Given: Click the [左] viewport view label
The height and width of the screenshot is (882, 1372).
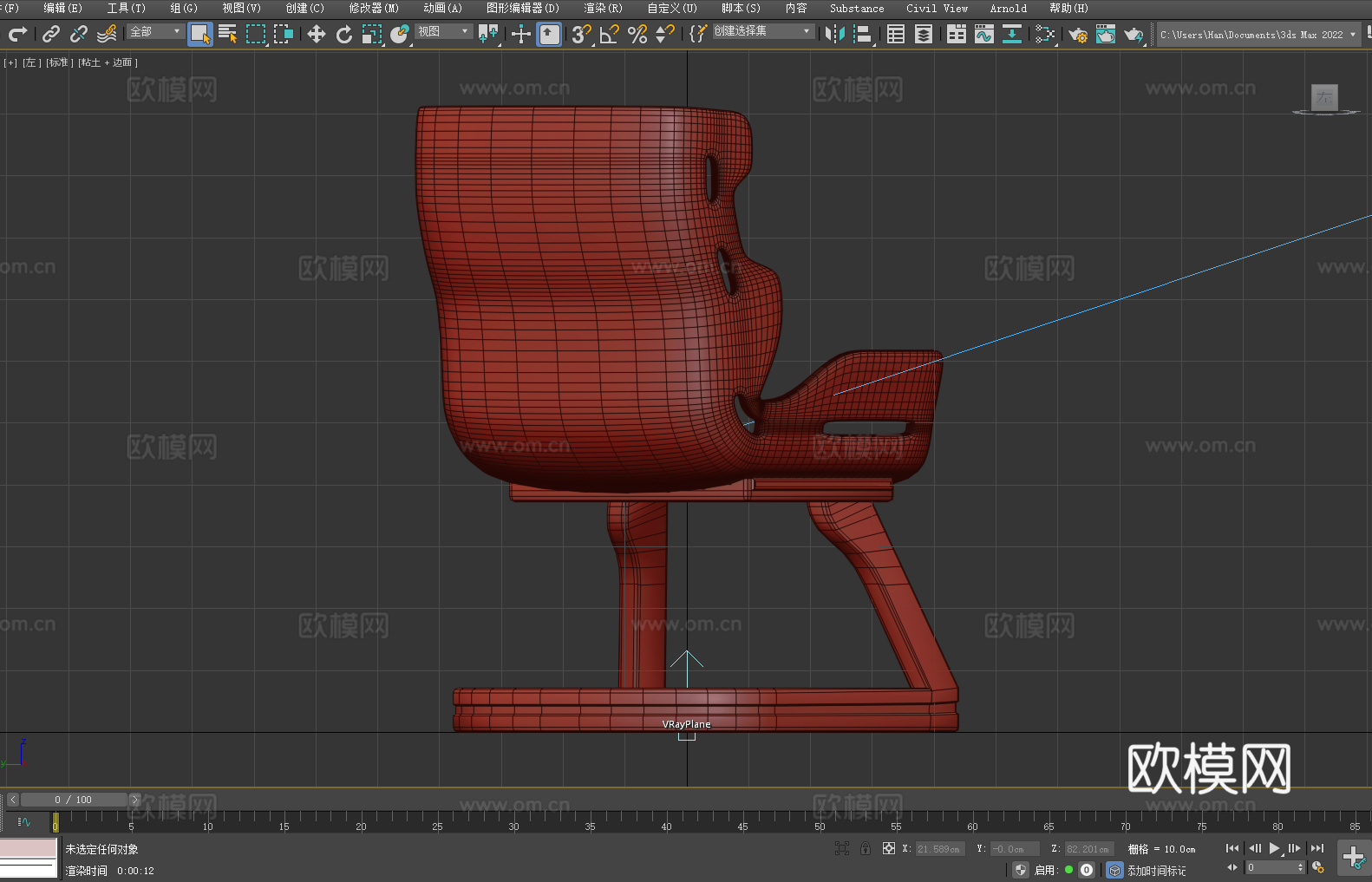Looking at the screenshot, I should point(30,62).
